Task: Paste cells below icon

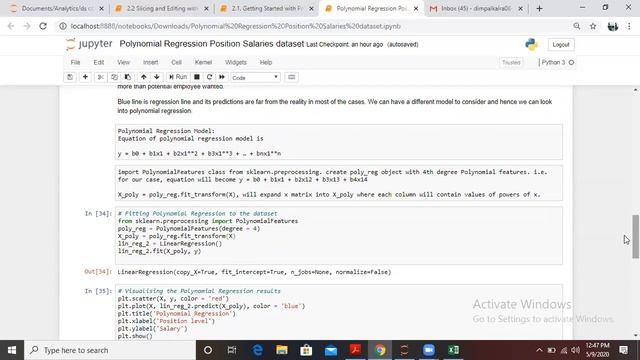Action: [x=128, y=77]
